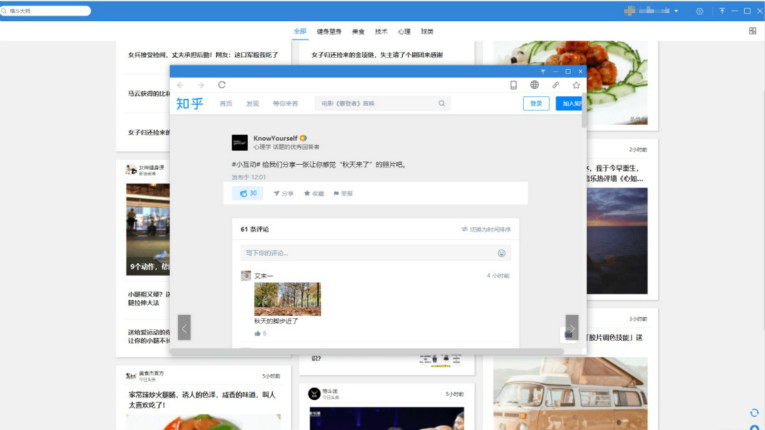Favorite the post using 收藏

tap(314, 193)
